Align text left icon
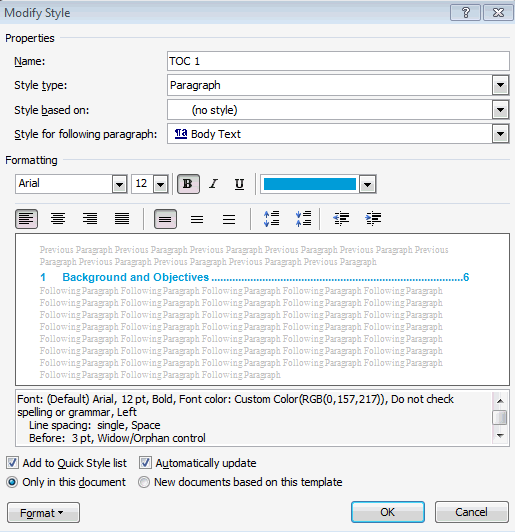Image resolution: width=515 pixels, height=532 pixels. point(26,219)
